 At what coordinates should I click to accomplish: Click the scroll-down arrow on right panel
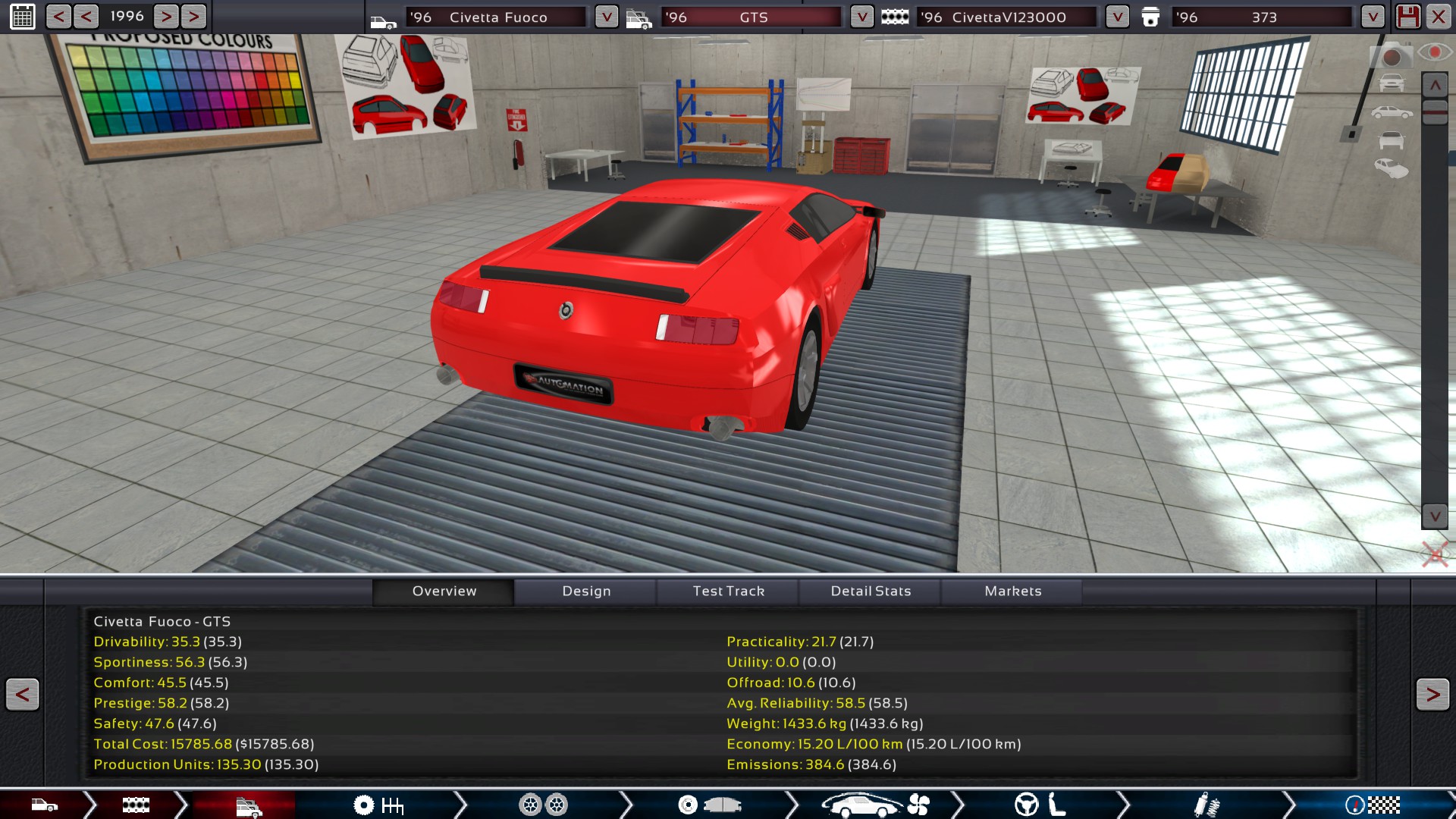click(x=1435, y=516)
